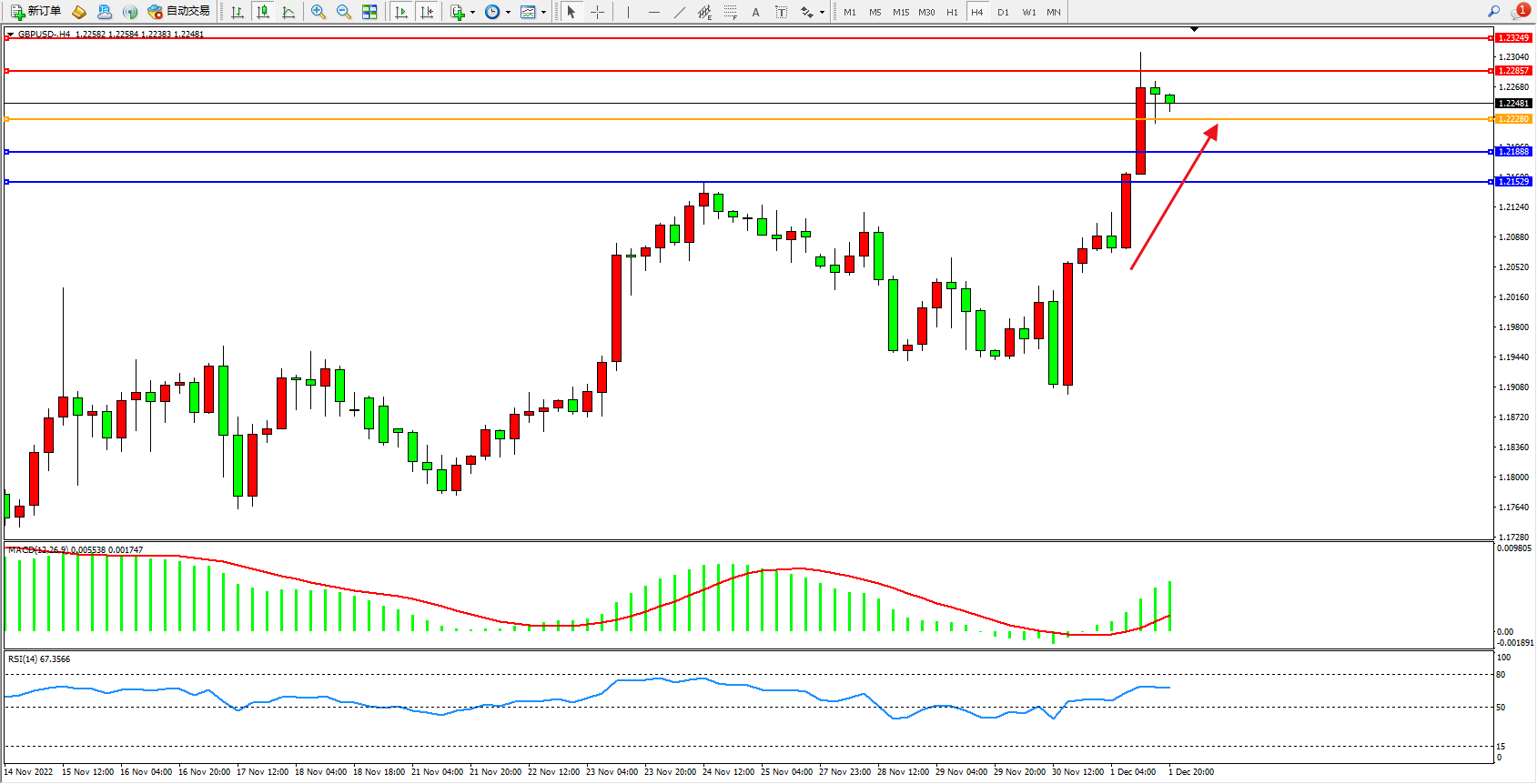The image size is (1537, 784).
Task: Open the search magnifier at top right
Action: (x=1493, y=12)
